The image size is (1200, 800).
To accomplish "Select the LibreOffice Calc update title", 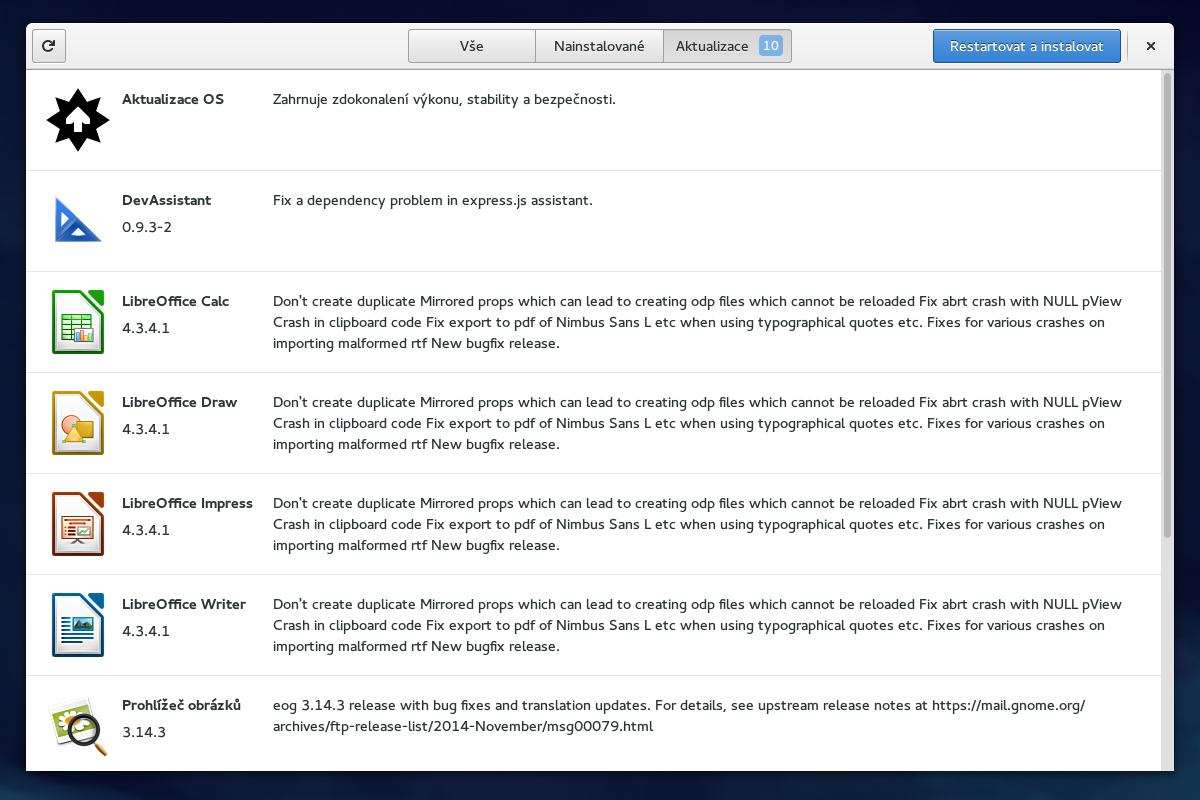I will tap(176, 301).
